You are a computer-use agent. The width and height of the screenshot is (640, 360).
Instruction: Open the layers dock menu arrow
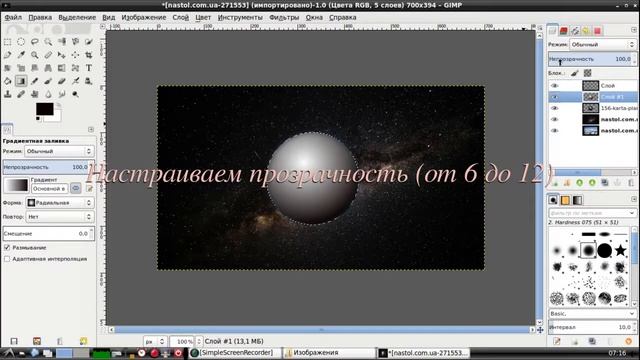633,30
